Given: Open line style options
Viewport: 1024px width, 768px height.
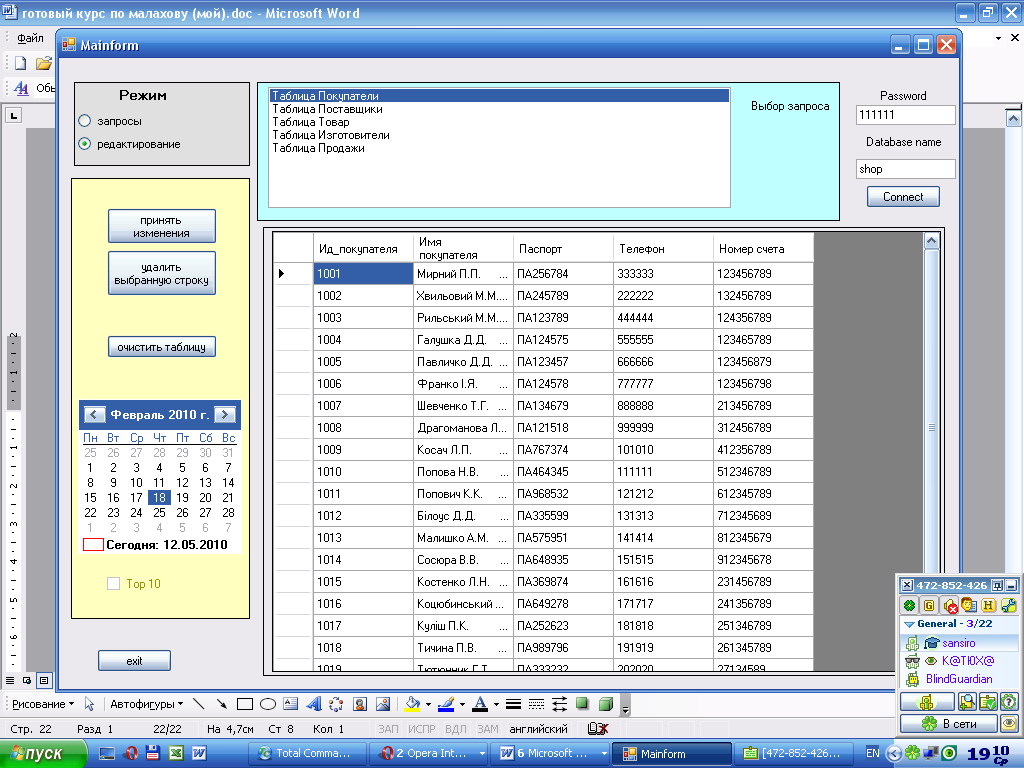Looking at the screenshot, I should 513,704.
